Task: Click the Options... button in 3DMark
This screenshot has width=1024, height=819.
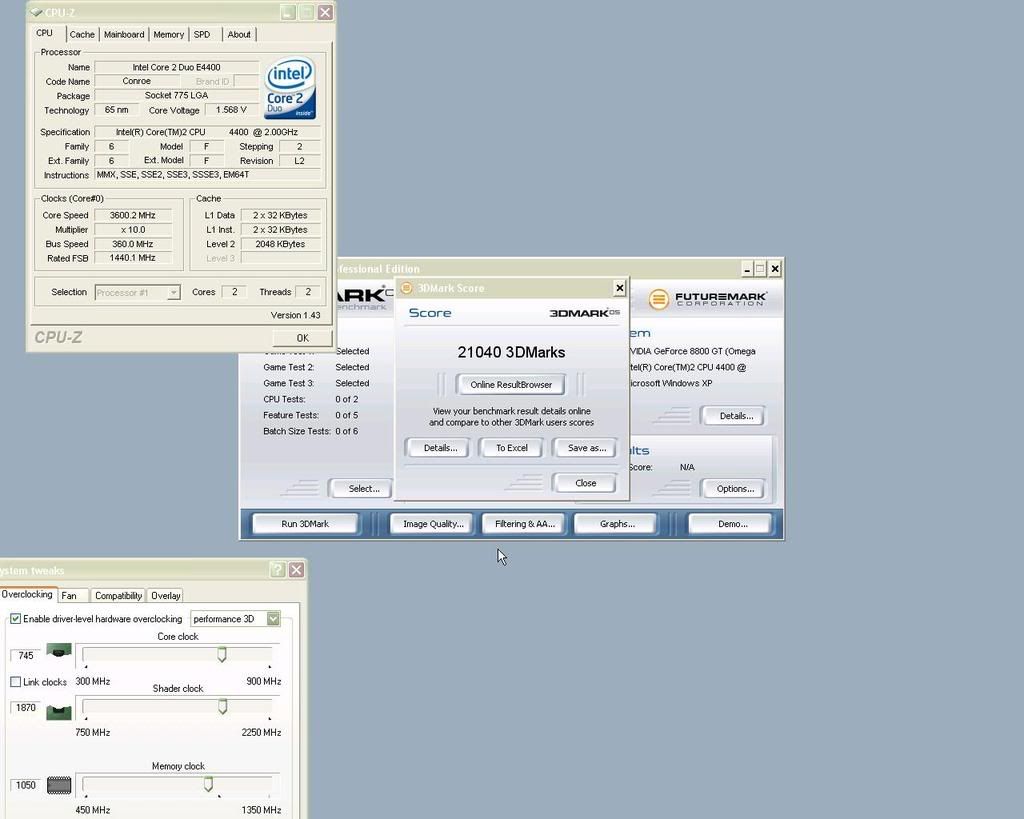Action: [x=735, y=489]
